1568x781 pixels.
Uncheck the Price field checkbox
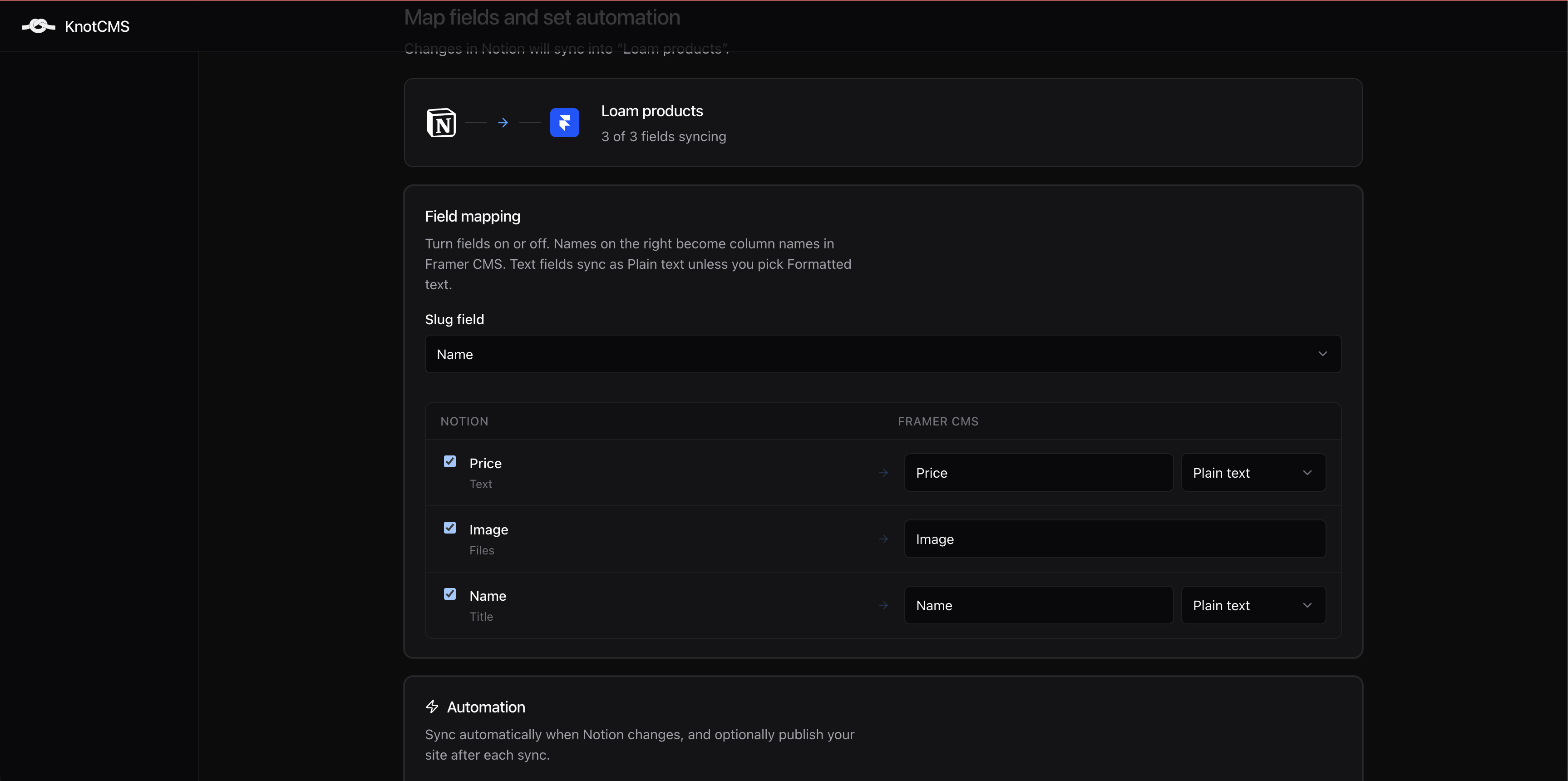(450, 461)
